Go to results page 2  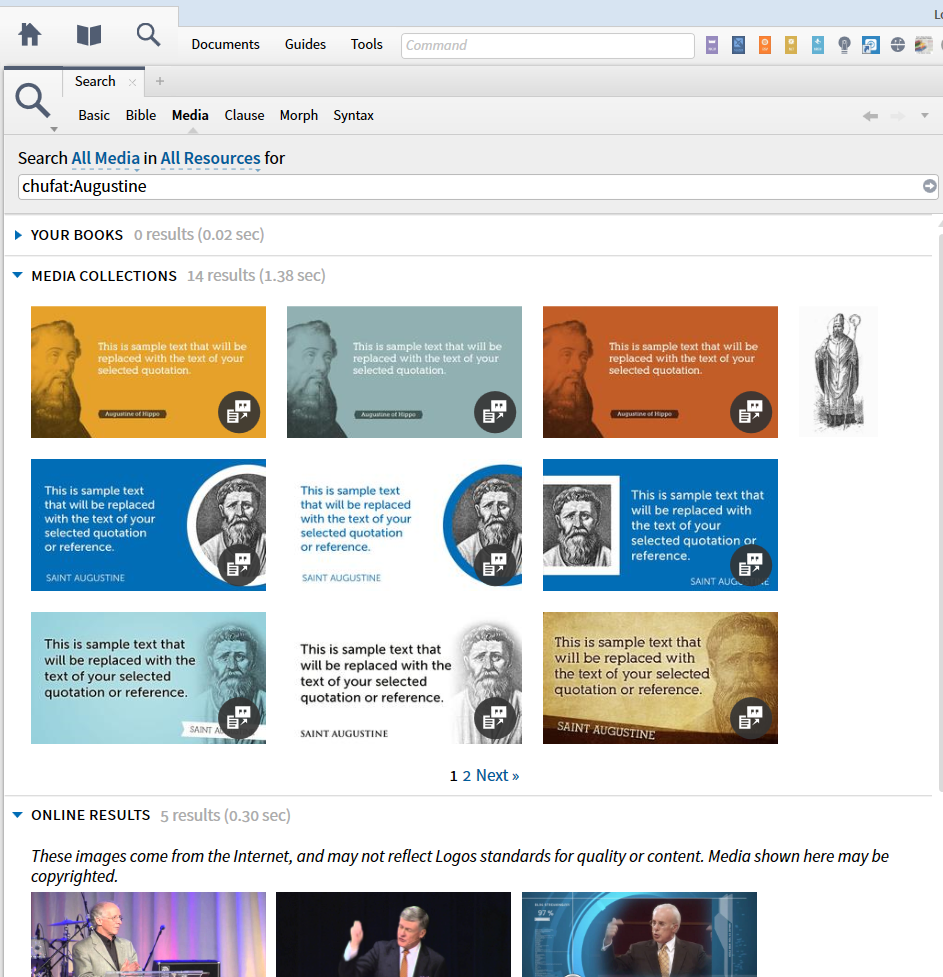tap(466, 776)
